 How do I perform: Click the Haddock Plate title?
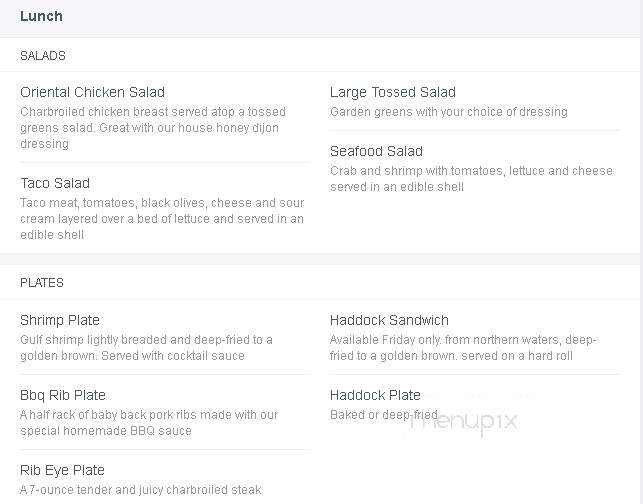[x=375, y=395]
